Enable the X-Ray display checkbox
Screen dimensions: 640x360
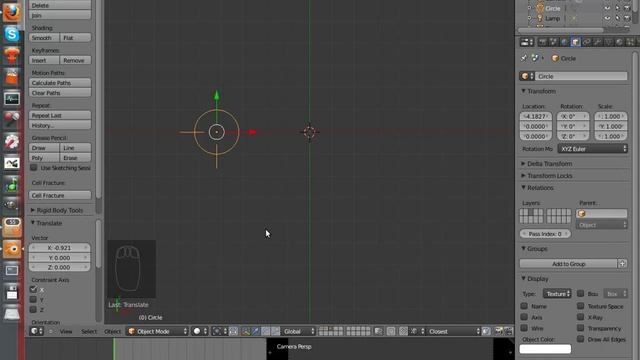click(x=580, y=317)
